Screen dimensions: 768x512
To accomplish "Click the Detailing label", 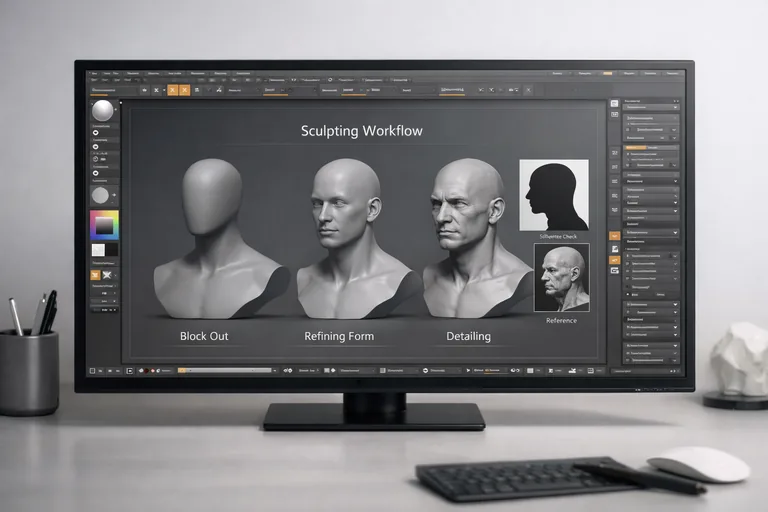I will coord(468,336).
